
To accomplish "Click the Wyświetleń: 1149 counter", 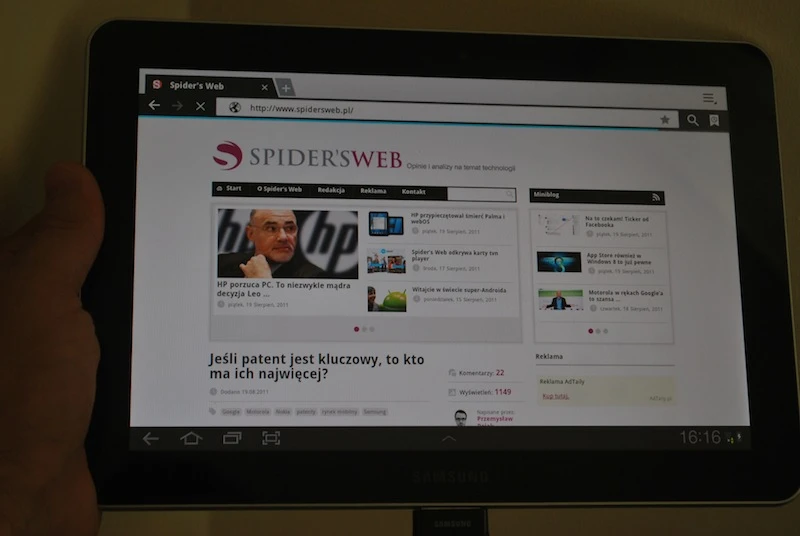I will point(480,392).
